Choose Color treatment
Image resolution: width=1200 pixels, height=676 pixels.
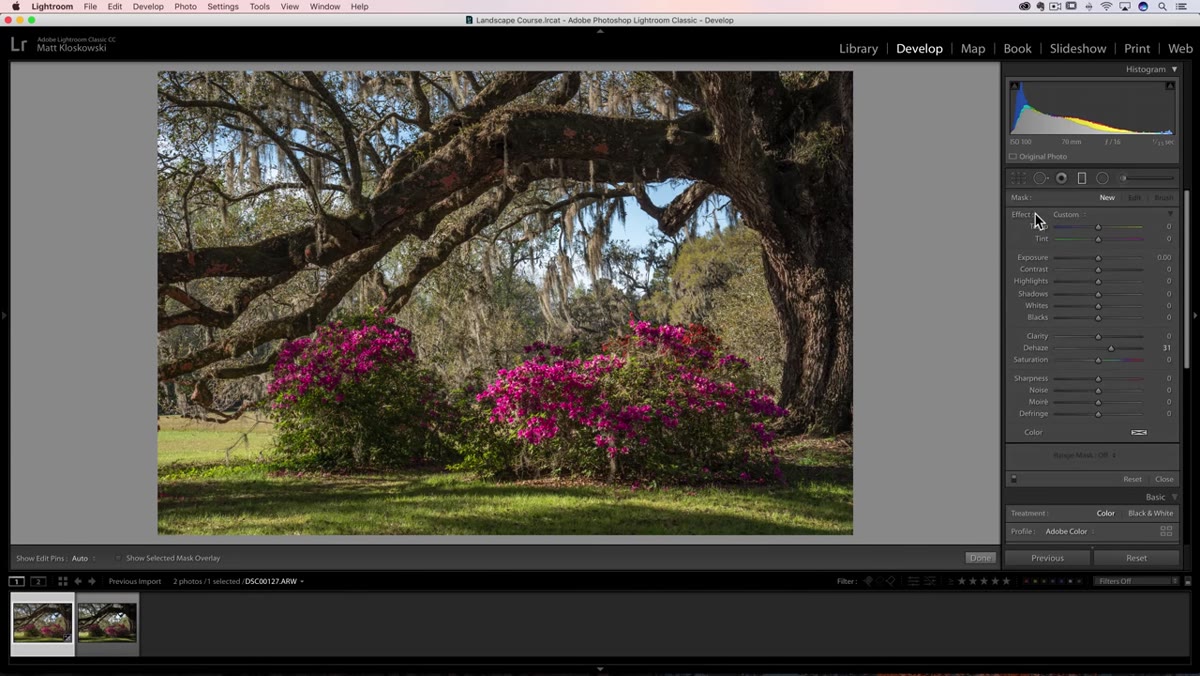1105,513
